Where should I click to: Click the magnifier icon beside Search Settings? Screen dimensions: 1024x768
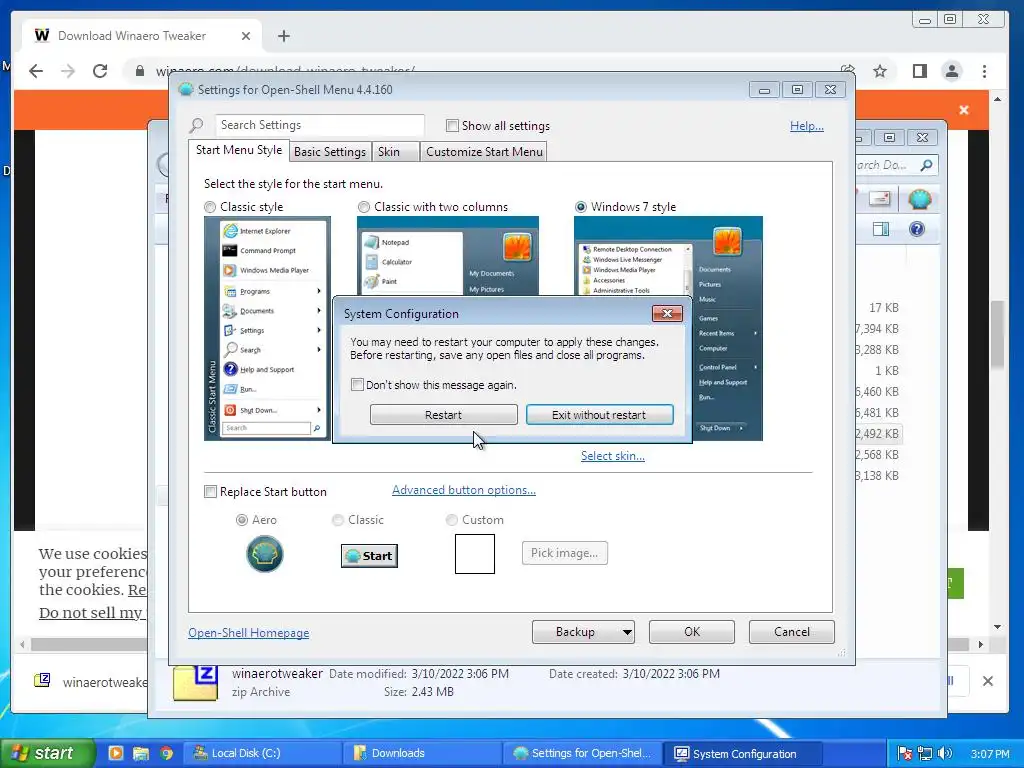[197, 125]
